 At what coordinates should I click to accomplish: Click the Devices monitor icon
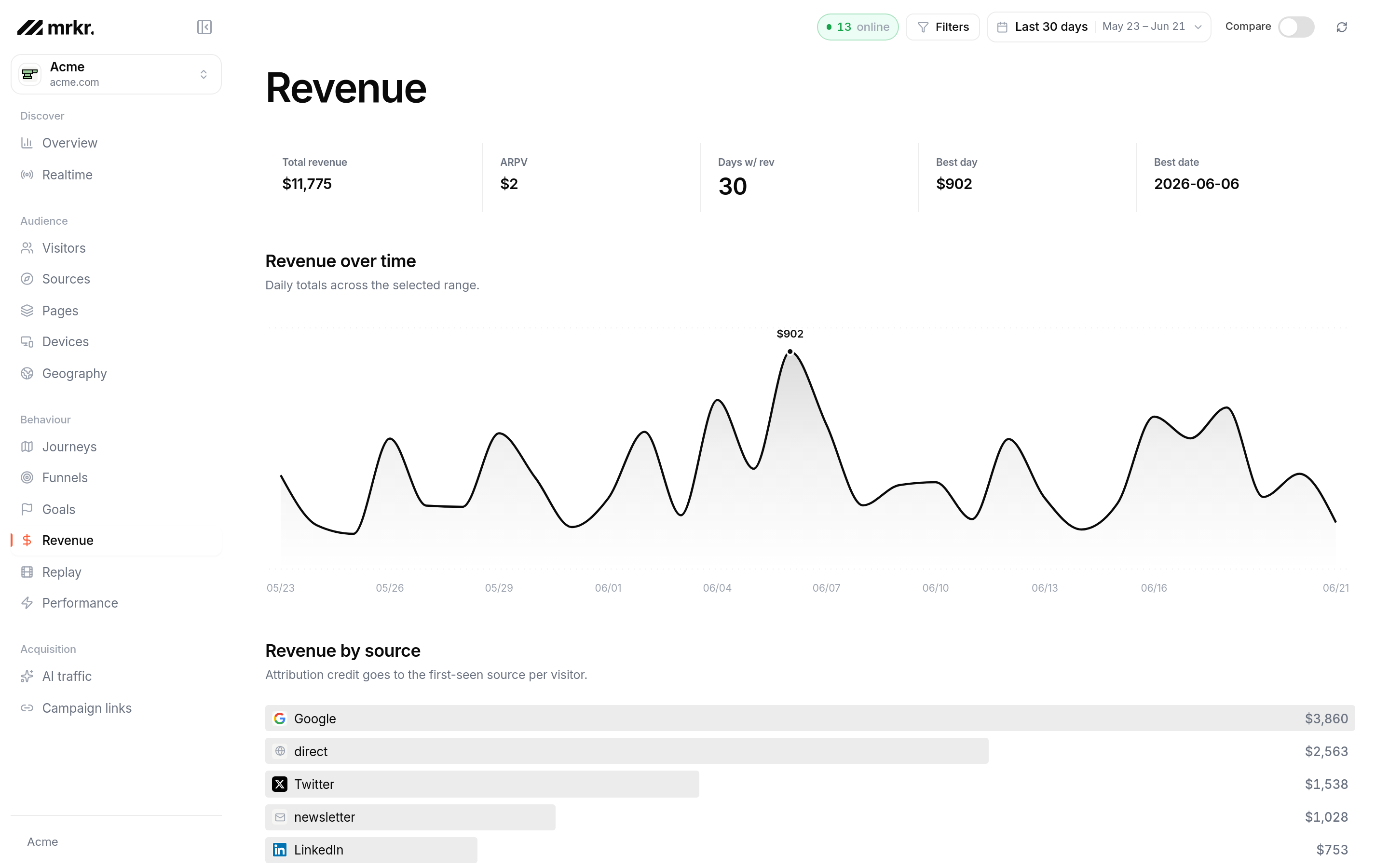(27, 341)
